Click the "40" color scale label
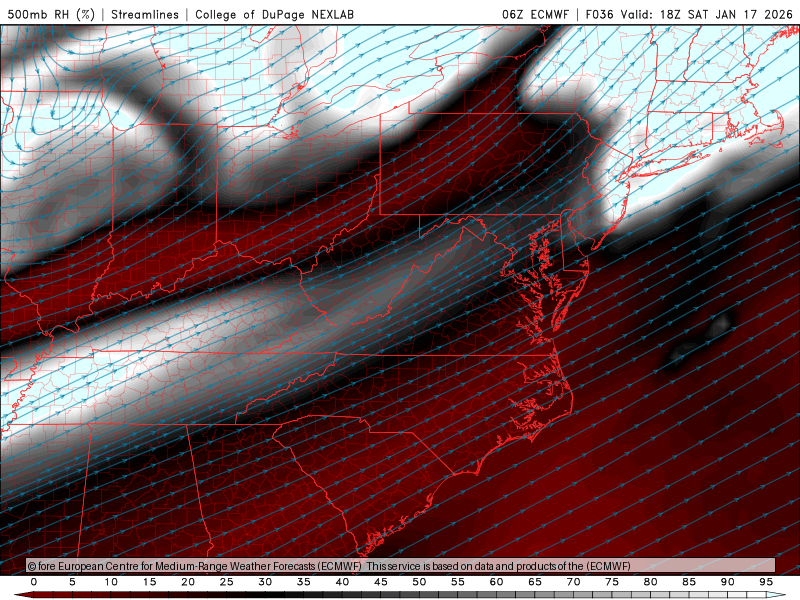Viewport: 800px width, 600px height. (342, 582)
